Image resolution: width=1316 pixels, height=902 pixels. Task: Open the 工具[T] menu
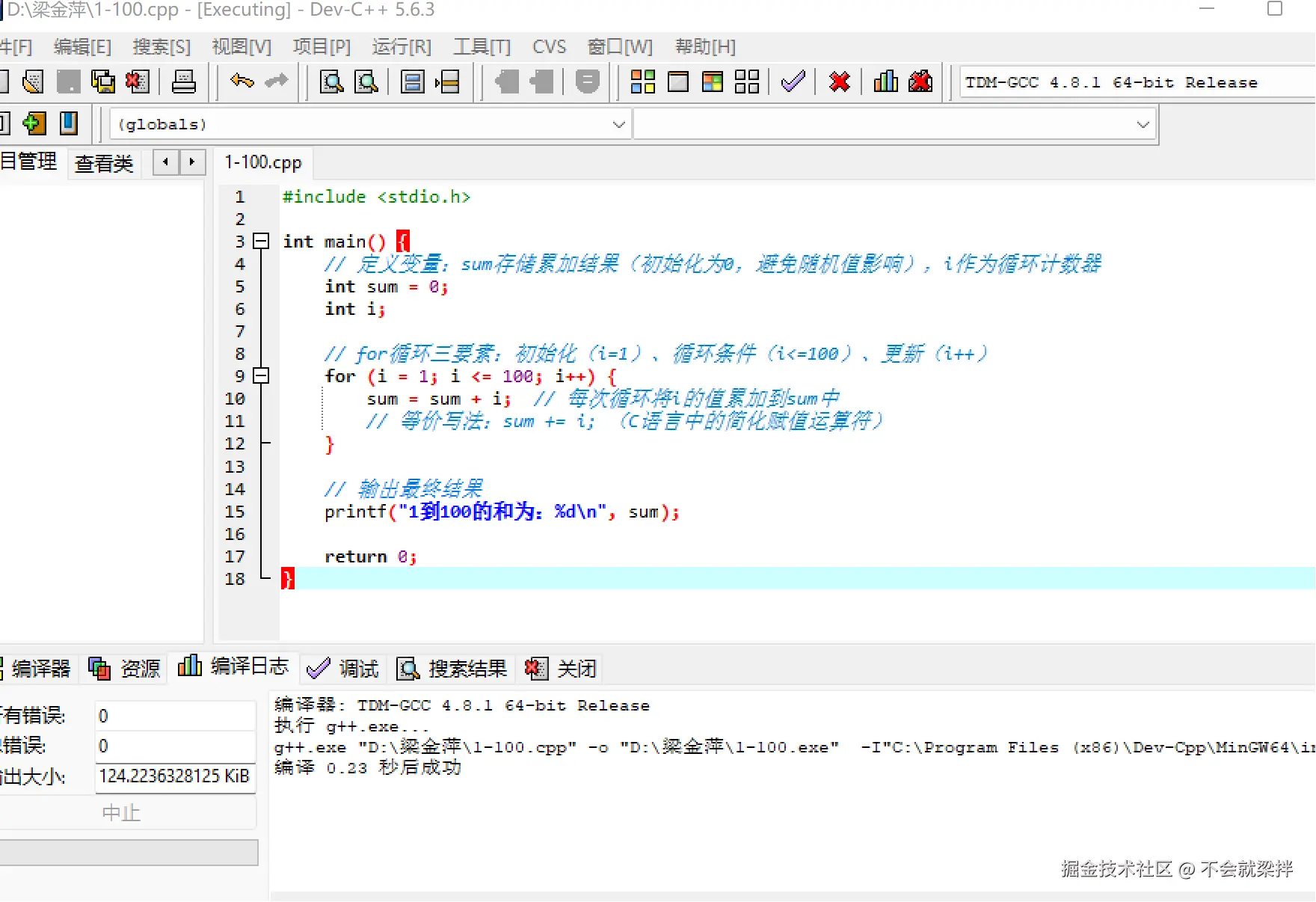click(482, 47)
